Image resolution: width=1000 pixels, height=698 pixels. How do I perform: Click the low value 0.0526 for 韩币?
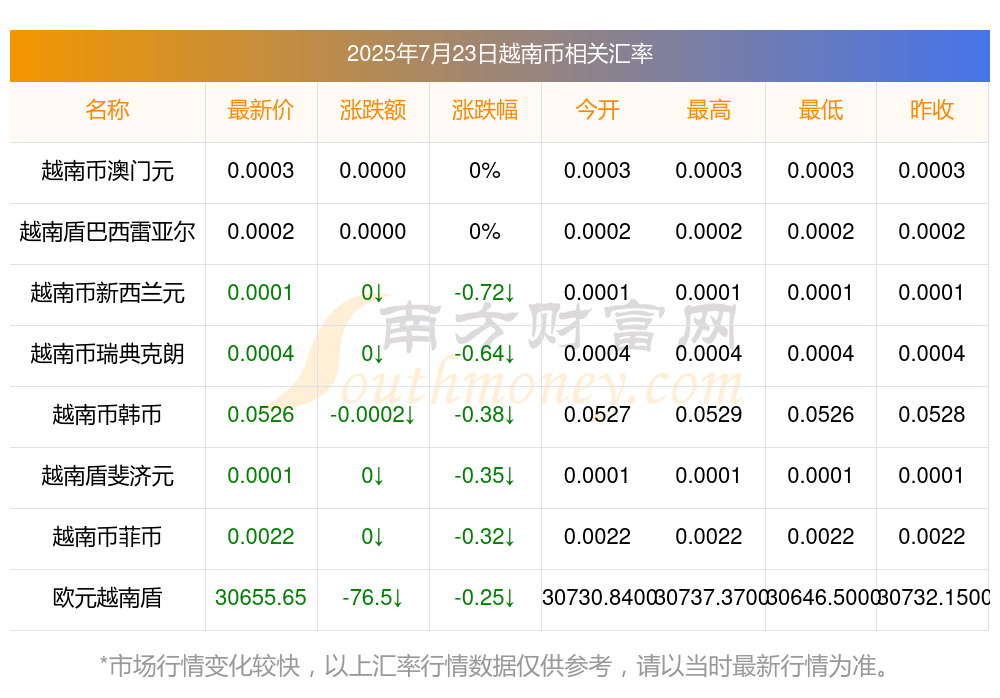821,415
